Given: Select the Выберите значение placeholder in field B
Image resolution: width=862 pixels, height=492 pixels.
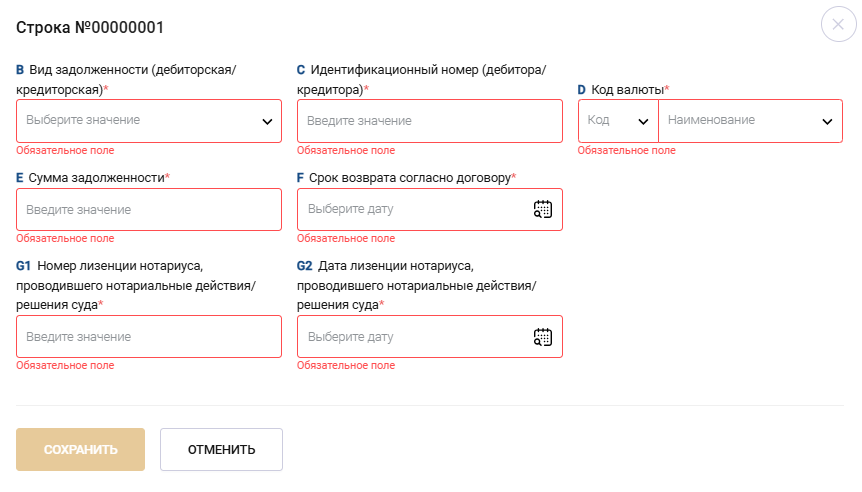Looking at the screenshot, I should click(x=83, y=120).
